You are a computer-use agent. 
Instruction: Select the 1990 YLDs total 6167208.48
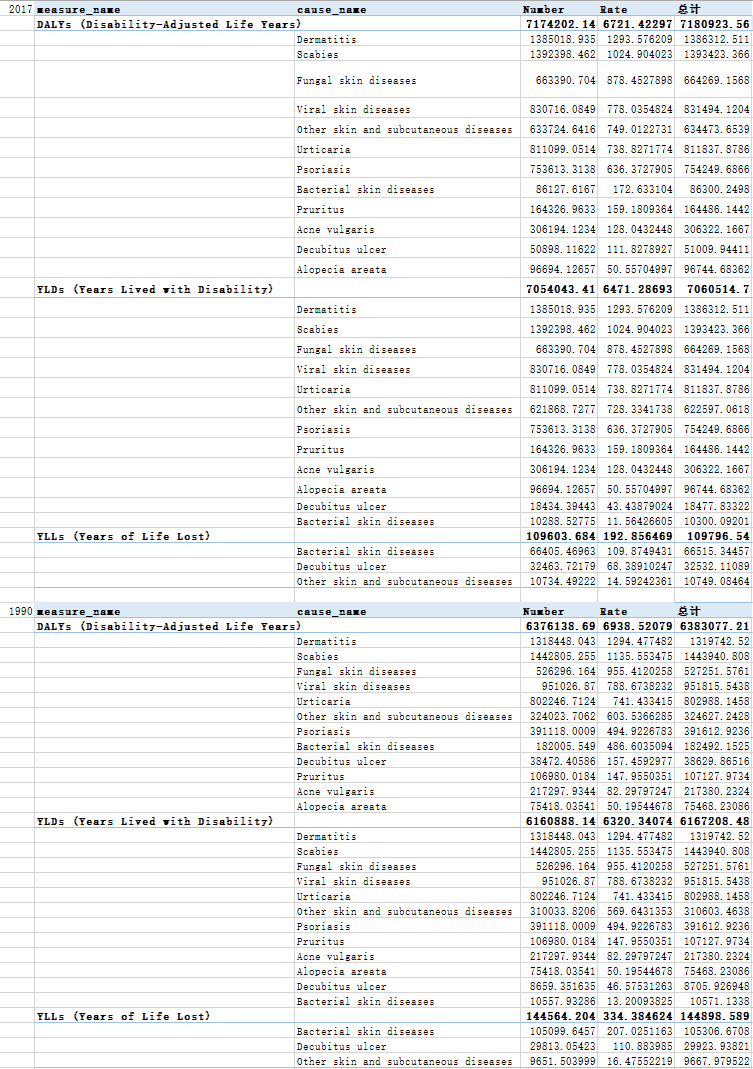(x=714, y=822)
